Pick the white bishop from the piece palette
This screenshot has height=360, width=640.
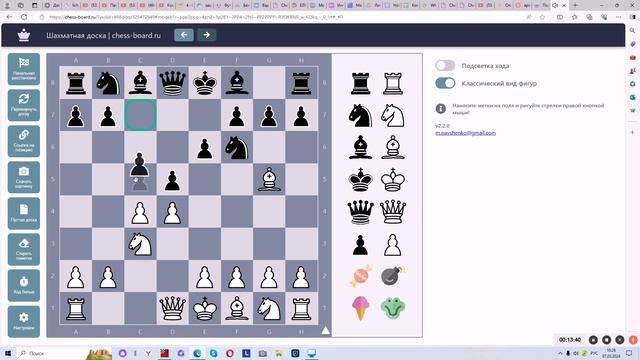393,147
